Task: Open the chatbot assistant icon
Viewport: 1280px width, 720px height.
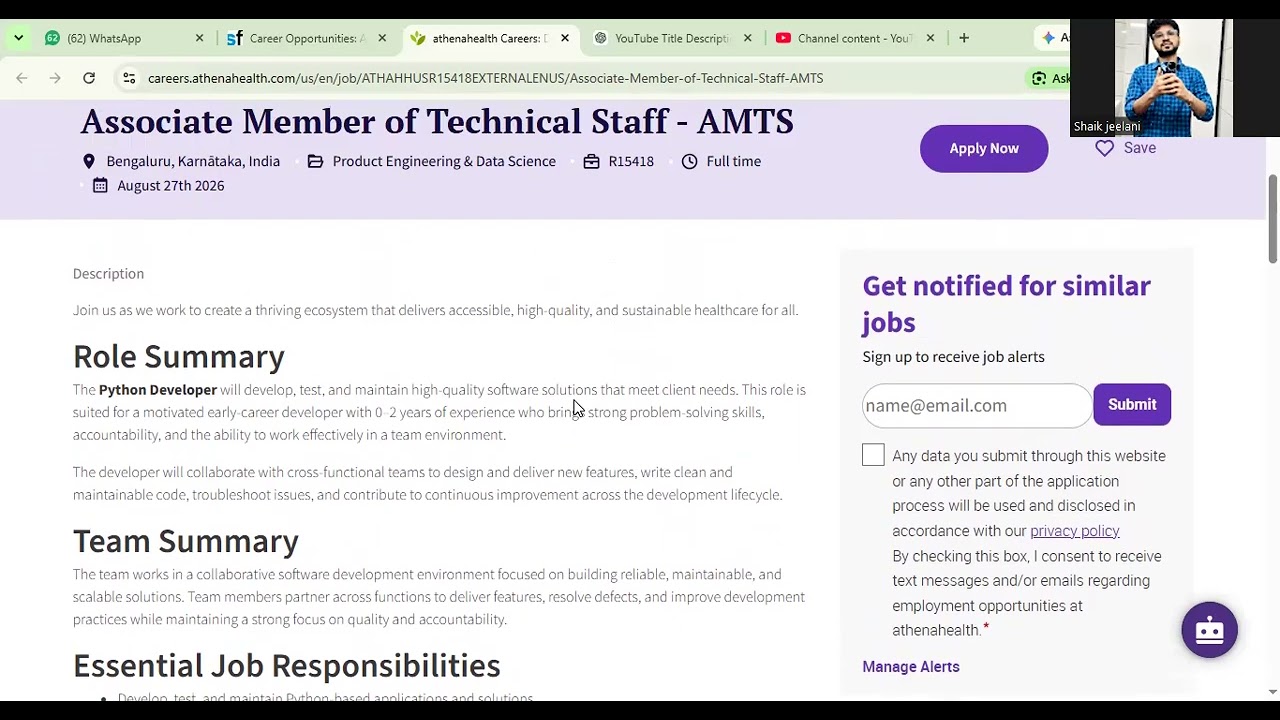Action: click(x=1209, y=630)
